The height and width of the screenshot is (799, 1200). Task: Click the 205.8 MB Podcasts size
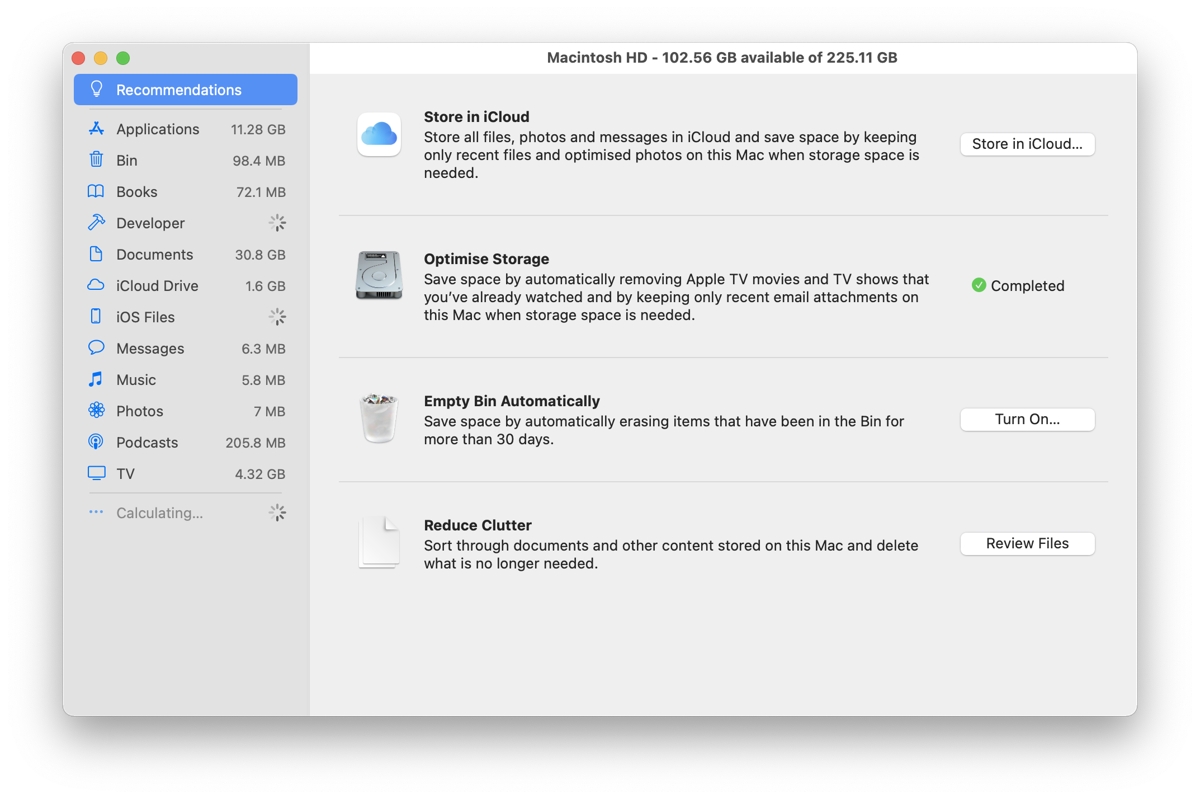pyautogui.click(x=255, y=442)
